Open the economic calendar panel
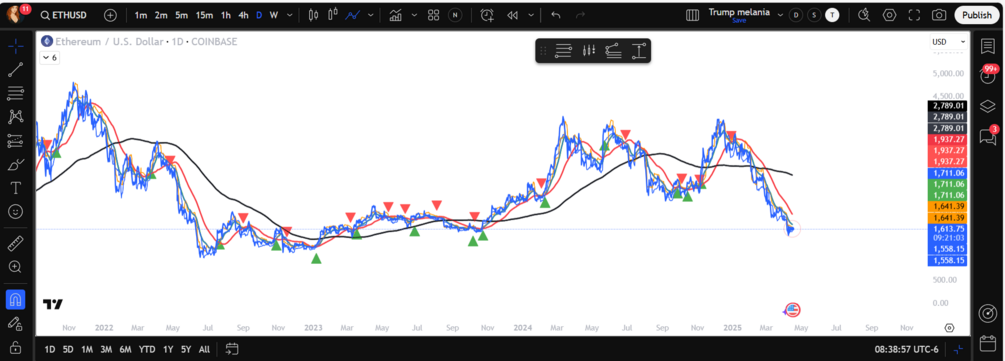Screen dimensions: 1005x361 point(988,343)
